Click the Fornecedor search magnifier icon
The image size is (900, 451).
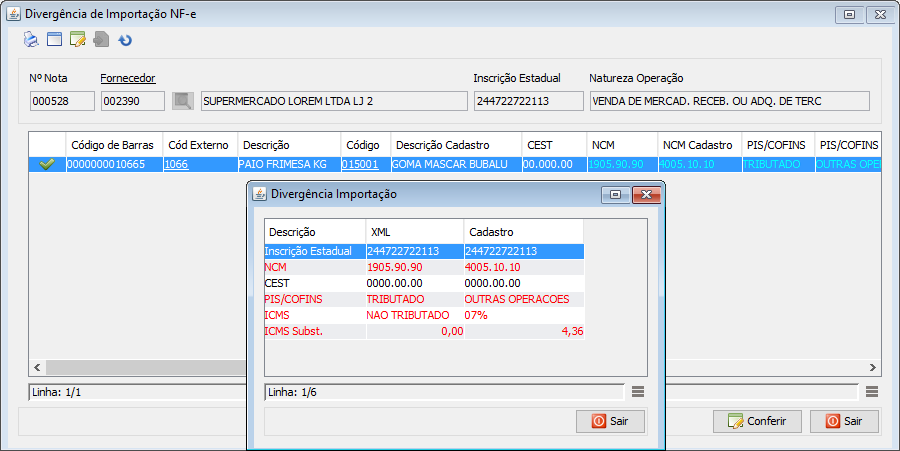pos(183,101)
